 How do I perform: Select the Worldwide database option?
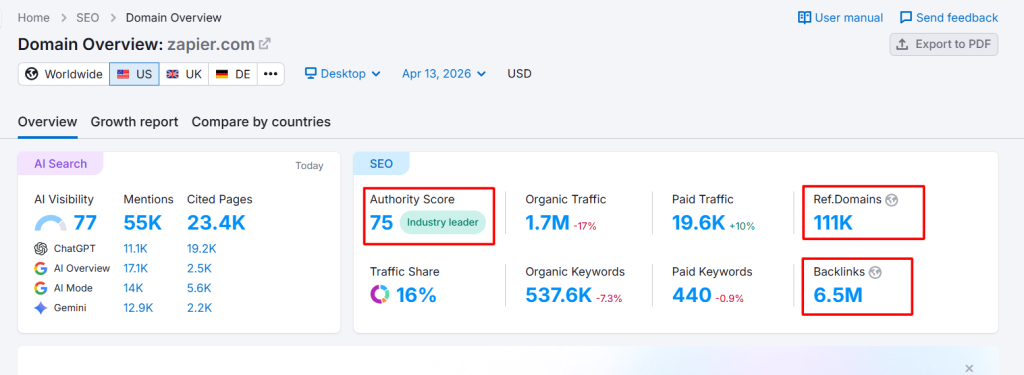63,74
